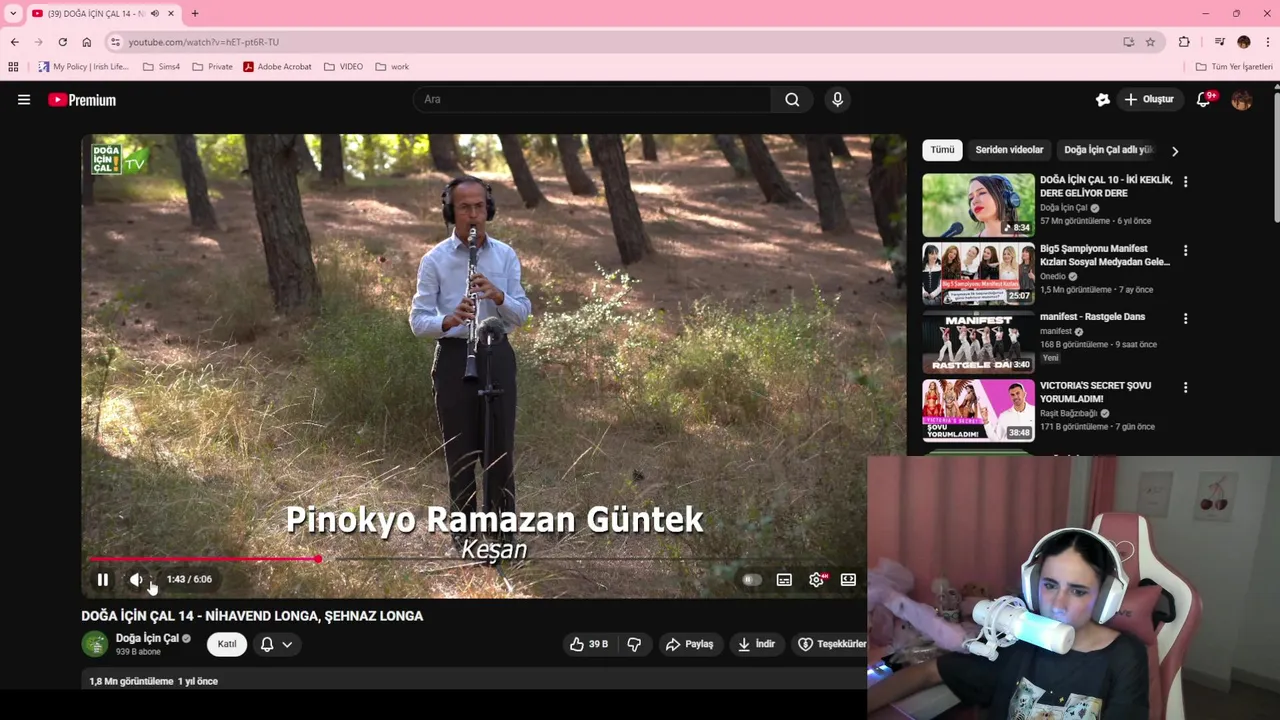Open the Adobe Acrobat bookmark
This screenshot has width=1280, height=720.
coord(278,67)
